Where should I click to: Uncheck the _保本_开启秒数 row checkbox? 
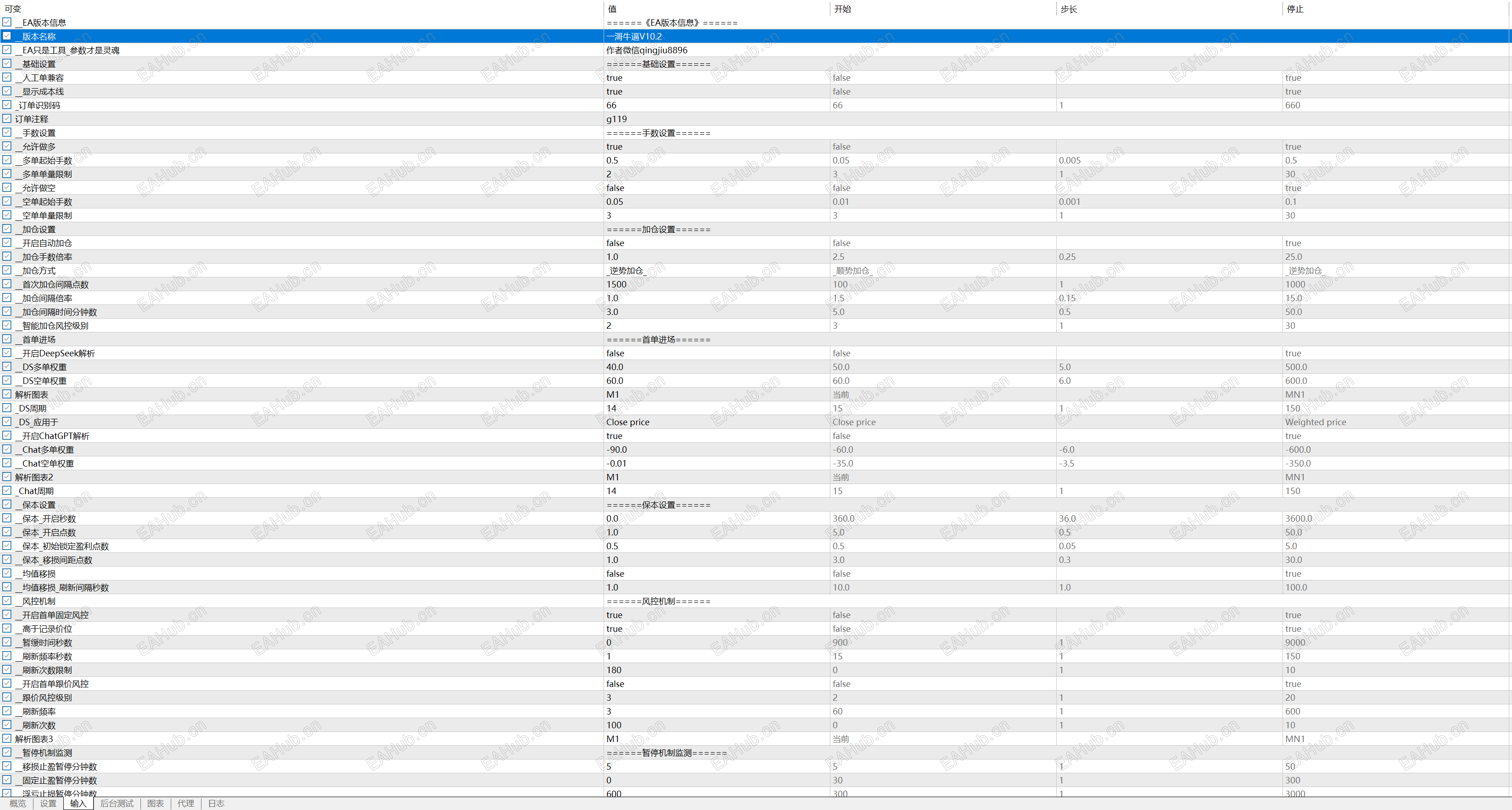point(6,518)
